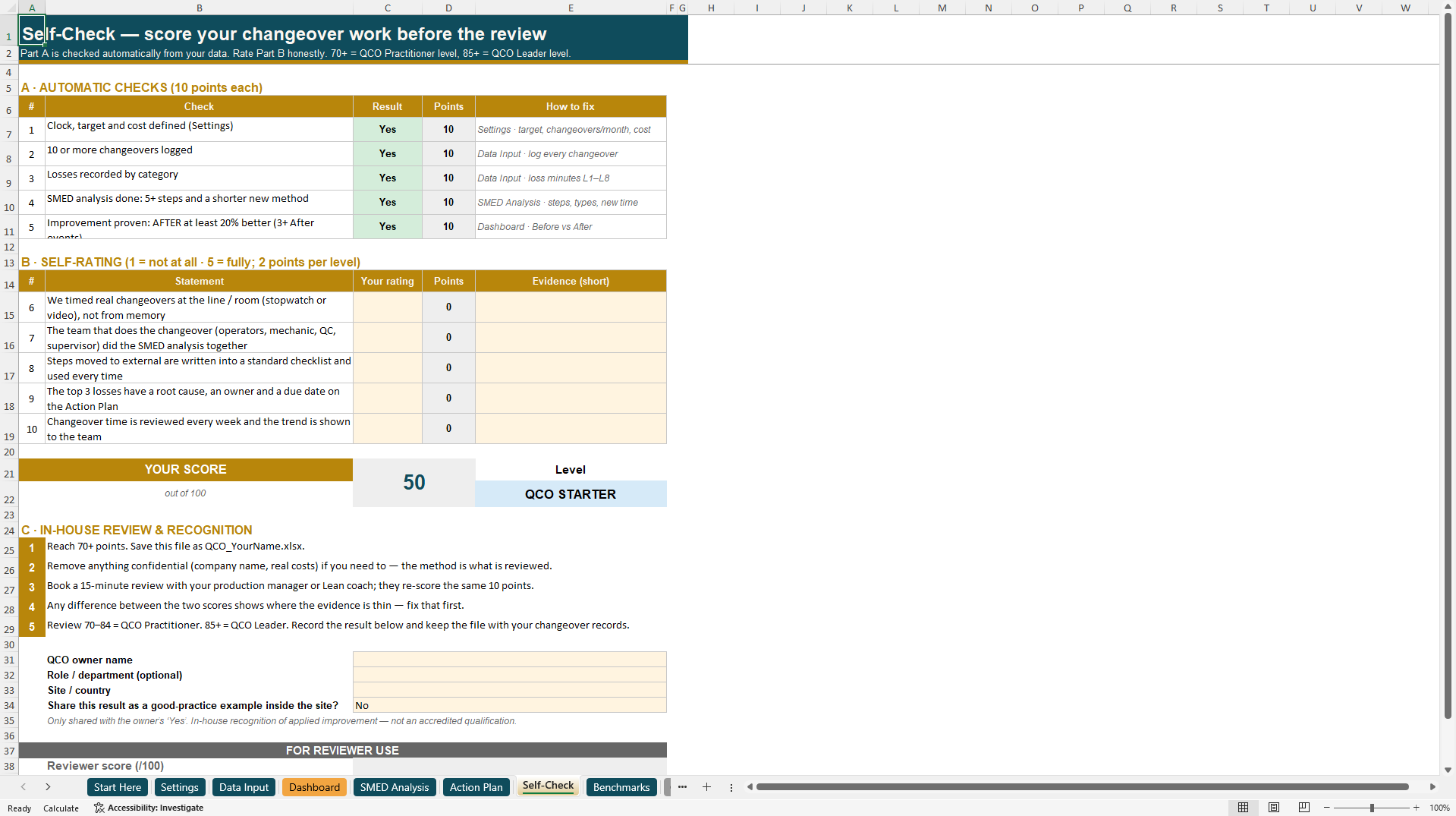Viewport: 1456px width, 816px height.
Task: Click the horizontal scrollbar thumb
Action: pyautogui.click(x=1083, y=787)
